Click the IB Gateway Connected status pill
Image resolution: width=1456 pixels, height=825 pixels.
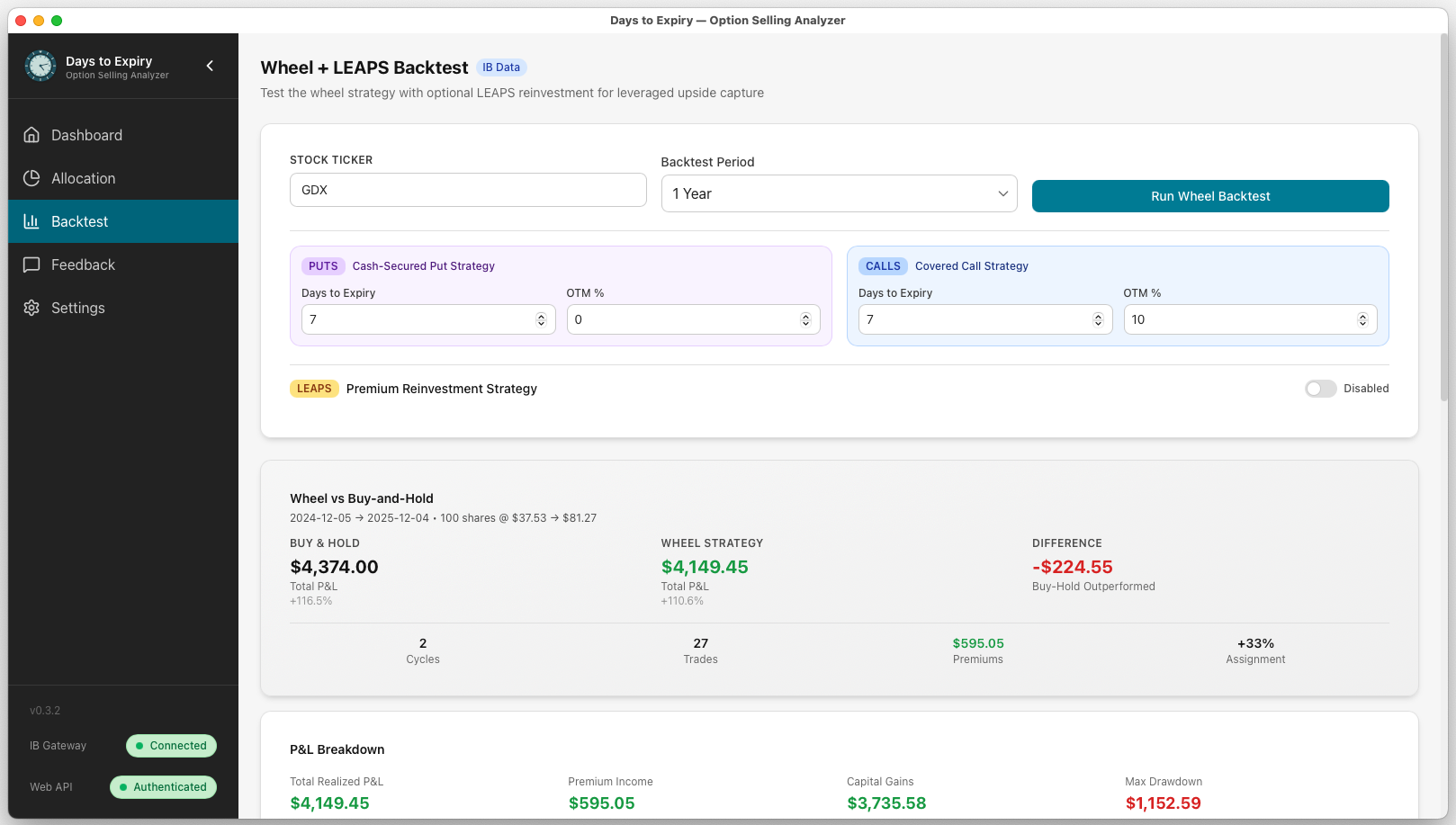coord(171,746)
